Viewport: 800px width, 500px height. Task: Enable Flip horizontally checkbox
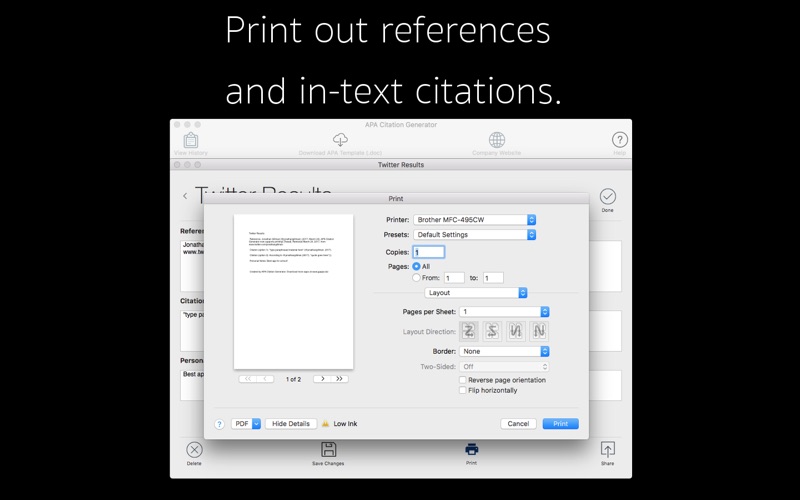[462, 390]
